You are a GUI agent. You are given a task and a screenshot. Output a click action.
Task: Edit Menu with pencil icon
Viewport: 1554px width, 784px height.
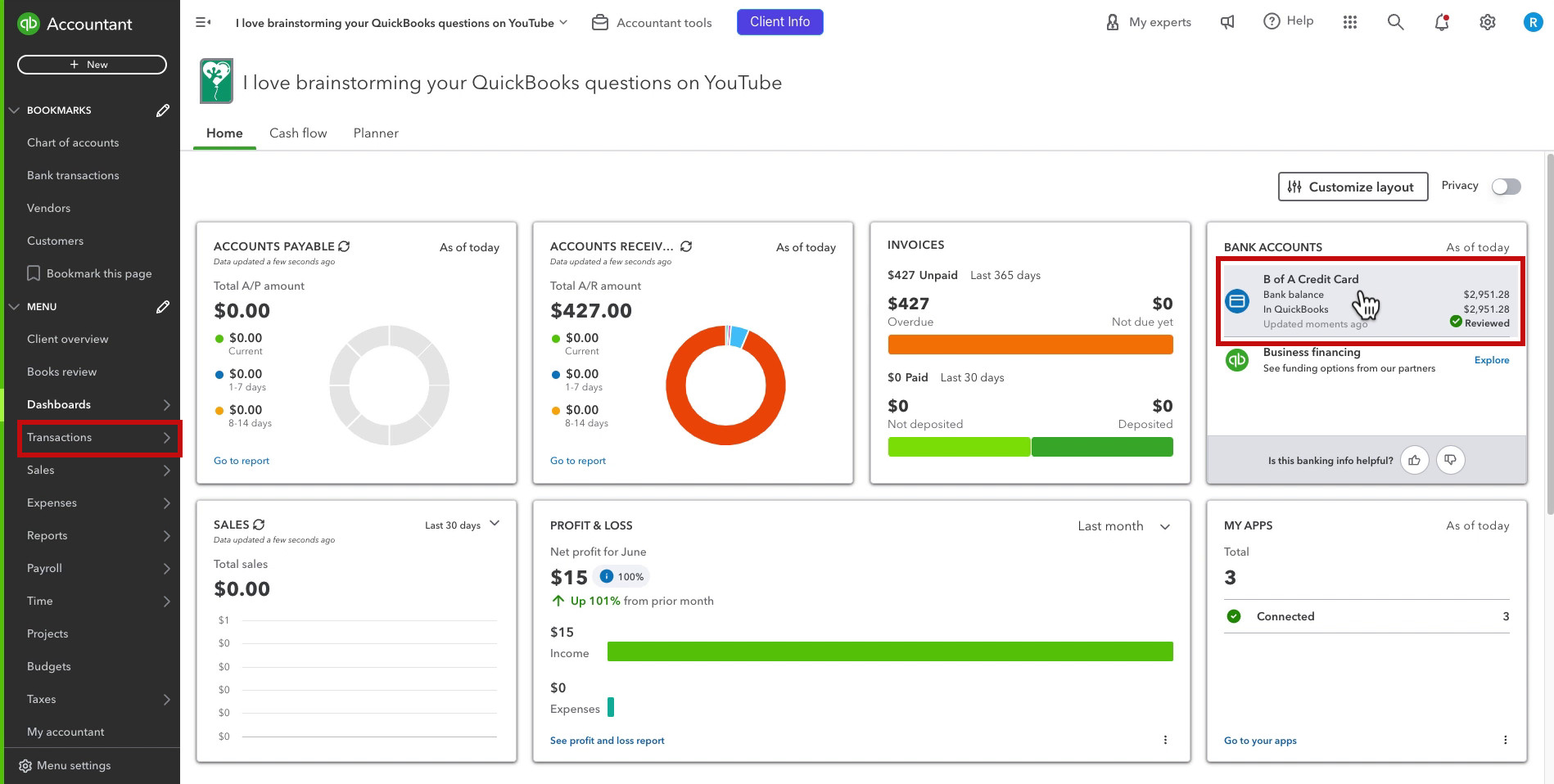[x=163, y=306]
